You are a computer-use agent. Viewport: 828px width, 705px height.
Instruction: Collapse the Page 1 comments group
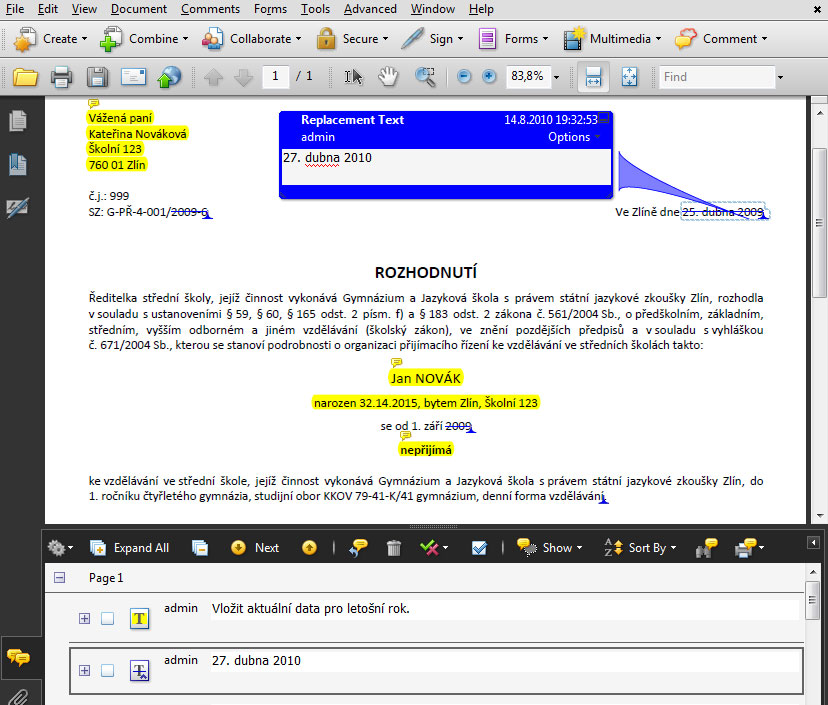coord(59,578)
